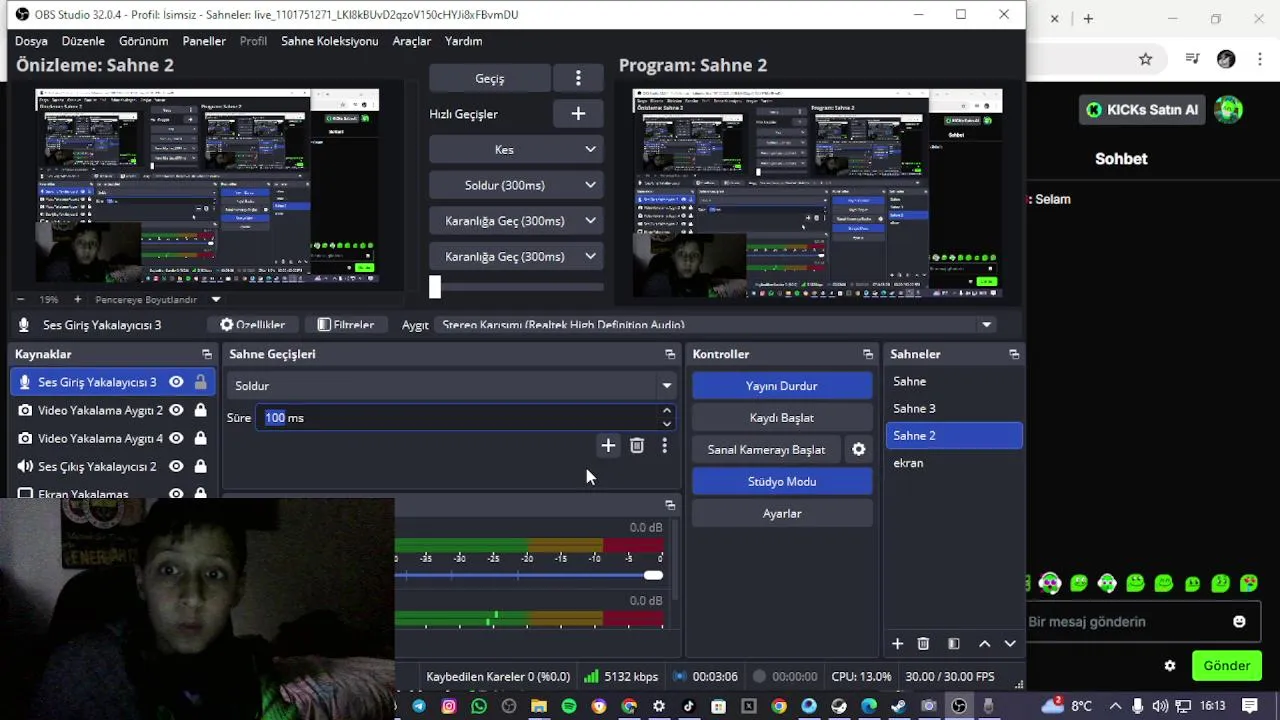Image resolution: width=1280 pixels, height=720 pixels.
Task: Bookmark the page with the star icon
Action: [x=1146, y=59]
